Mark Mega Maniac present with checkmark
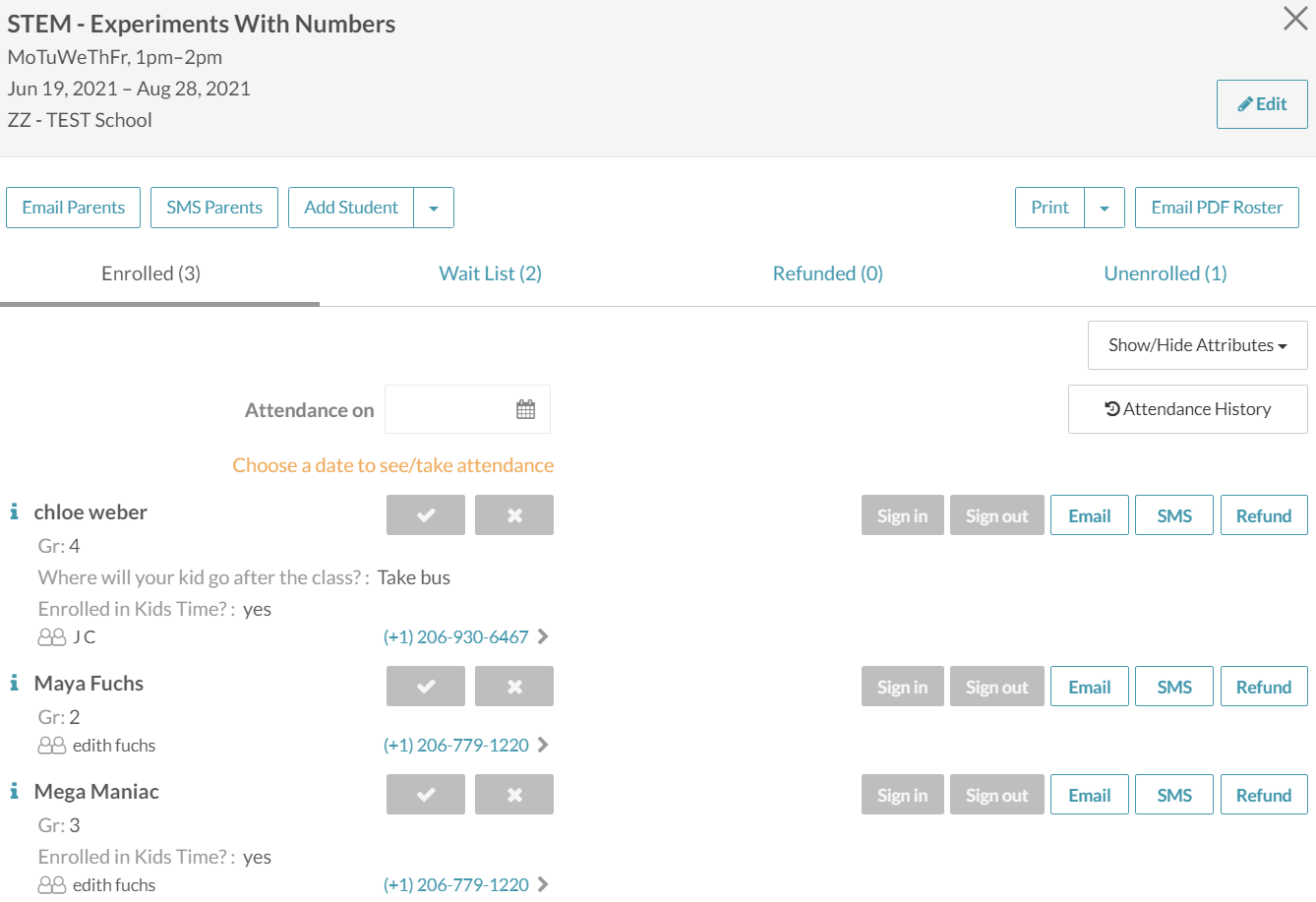Screen dimensions: 1316x902 [x=425, y=795]
